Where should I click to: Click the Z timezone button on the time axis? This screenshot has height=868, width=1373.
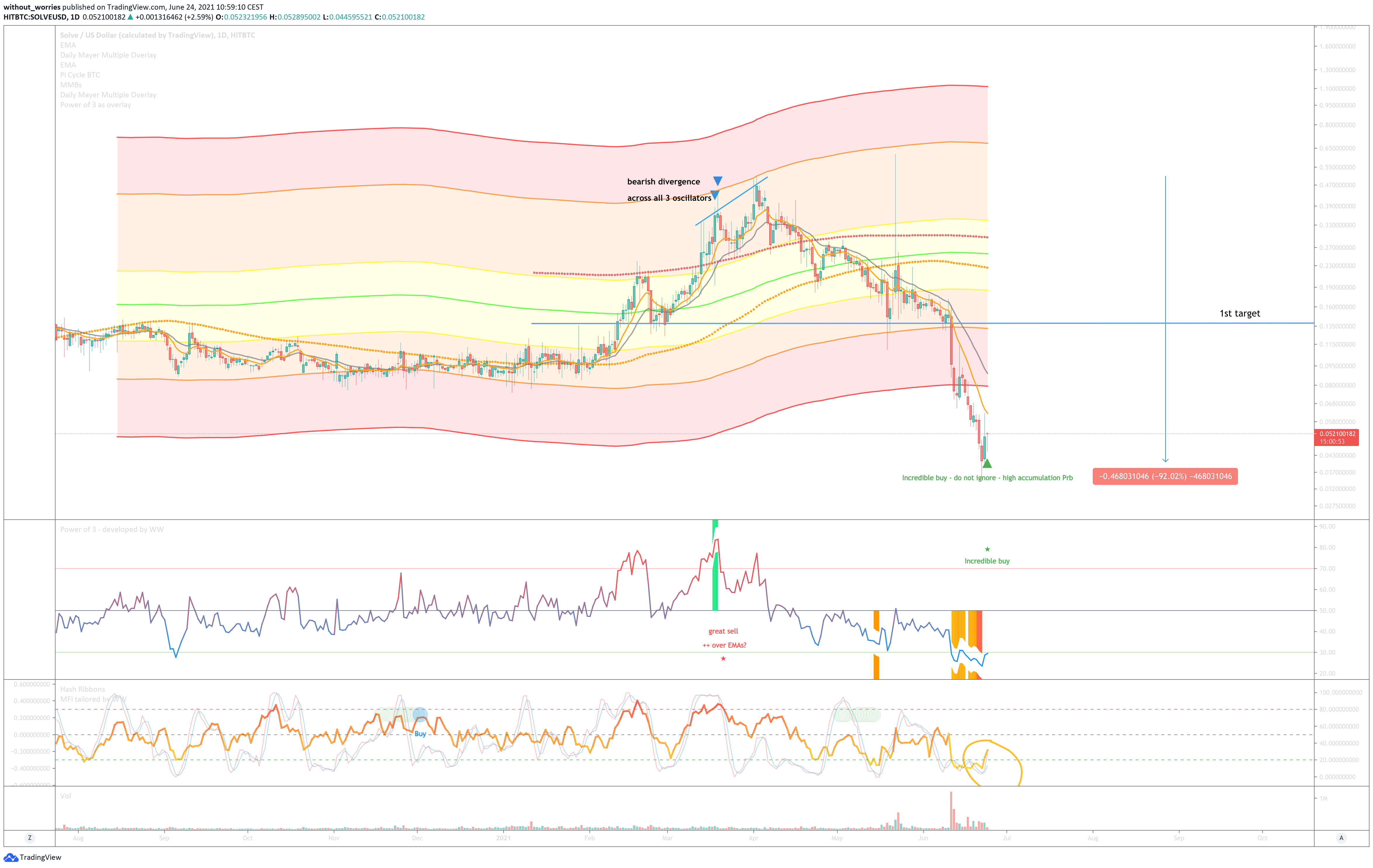(30, 838)
